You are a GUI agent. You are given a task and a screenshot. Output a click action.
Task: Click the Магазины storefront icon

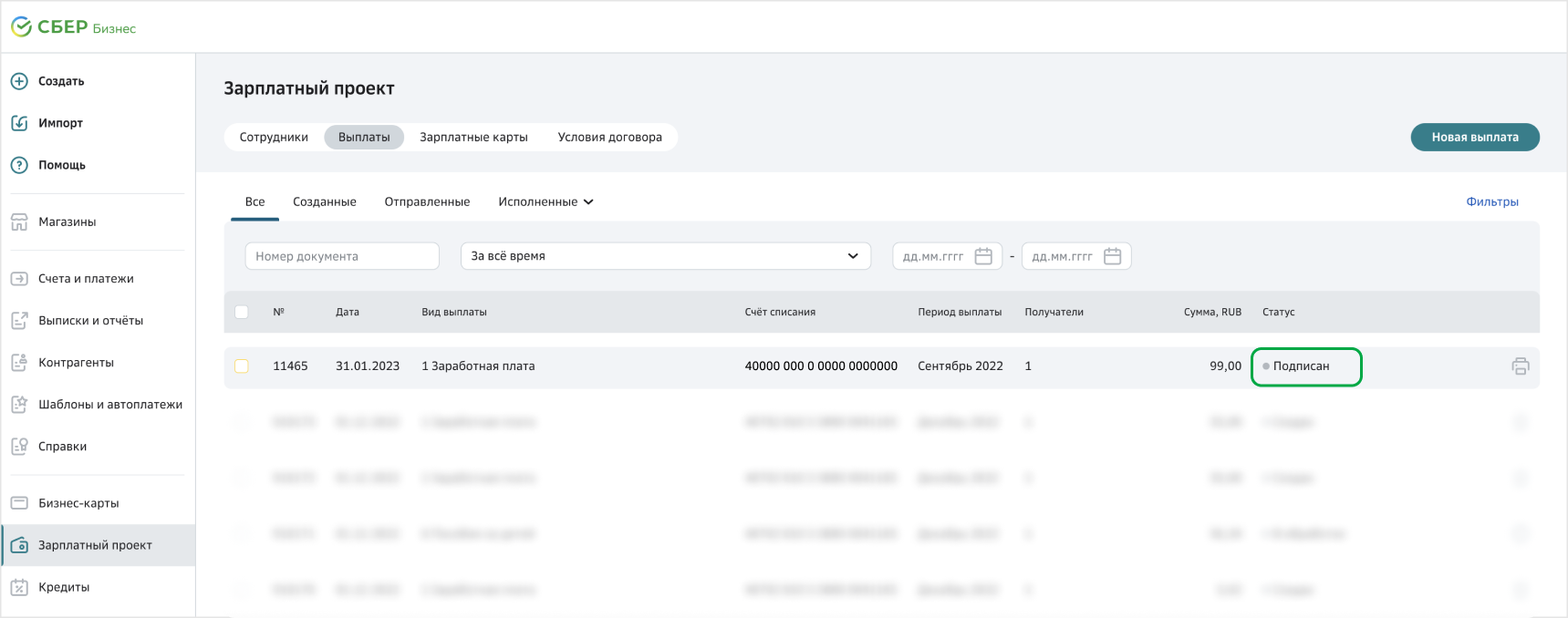click(19, 221)
